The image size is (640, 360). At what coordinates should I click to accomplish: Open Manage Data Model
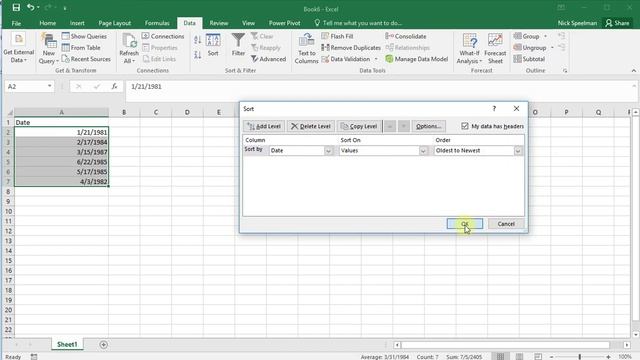click(417, 59)
